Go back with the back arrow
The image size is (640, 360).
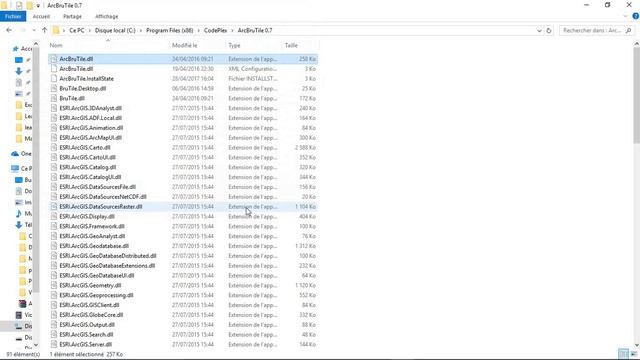[9, 30]
